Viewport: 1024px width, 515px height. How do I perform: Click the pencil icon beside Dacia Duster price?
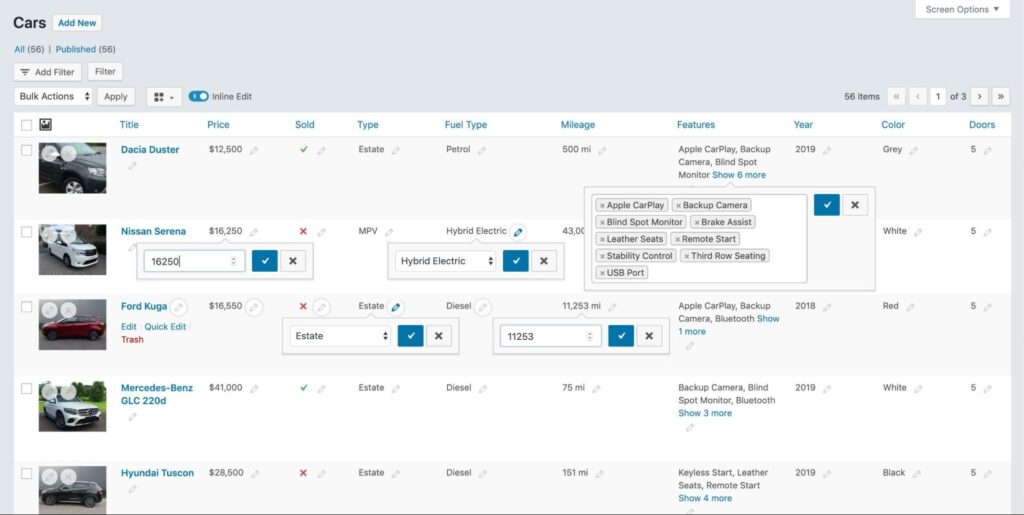pyautogui.click(x=253, y=151)
